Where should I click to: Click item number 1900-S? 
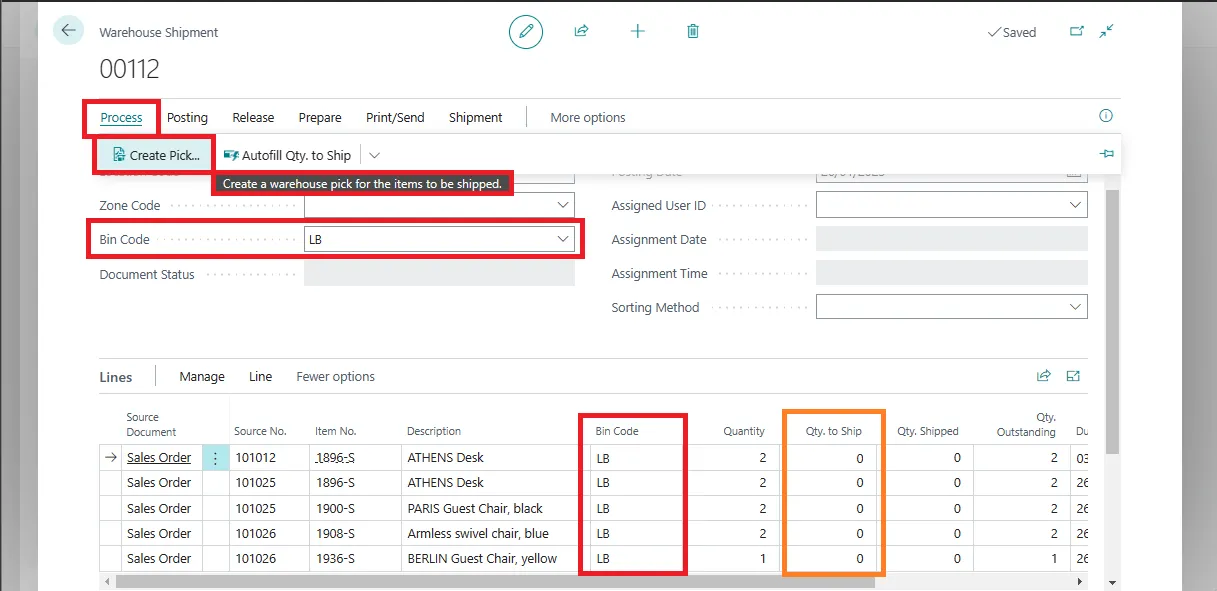335,508
